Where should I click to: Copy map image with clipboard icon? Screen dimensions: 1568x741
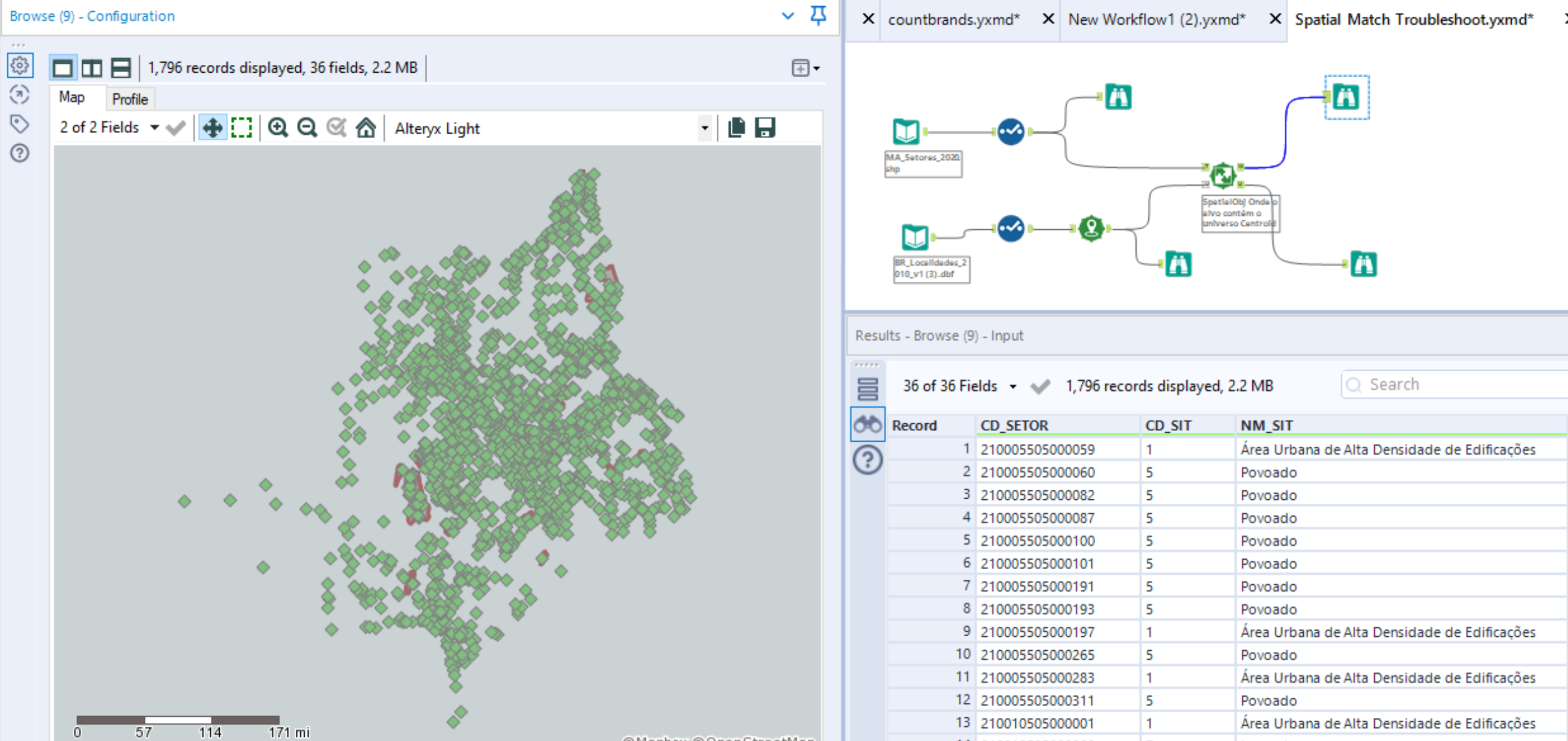coord(736,127)
